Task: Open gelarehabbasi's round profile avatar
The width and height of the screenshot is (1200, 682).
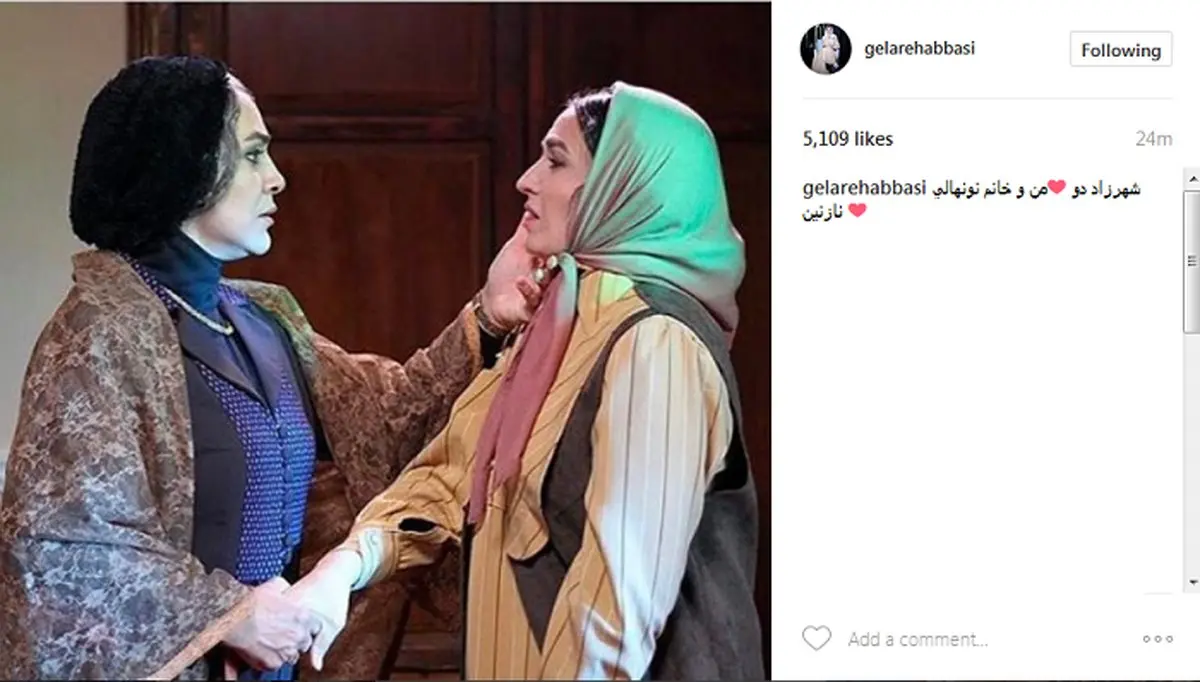Action: [825, 49]
